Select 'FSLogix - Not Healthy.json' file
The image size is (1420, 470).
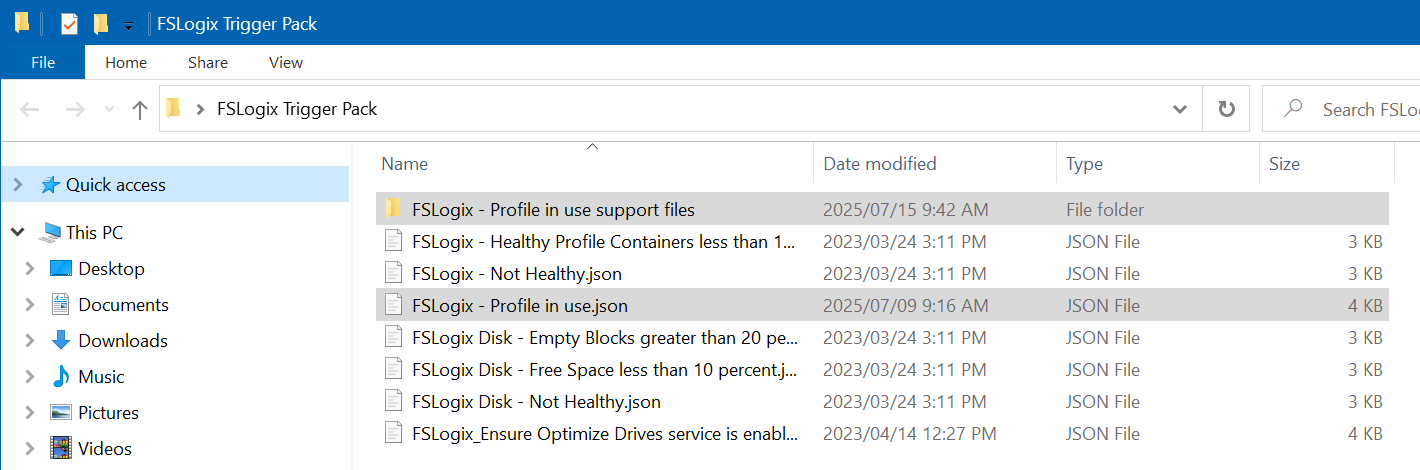tap(882, 274)
